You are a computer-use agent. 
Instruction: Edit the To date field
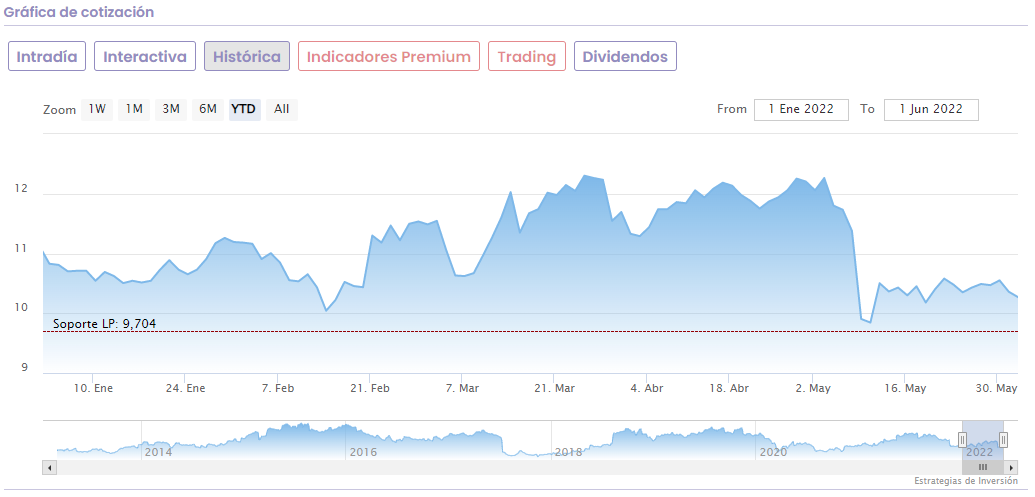coord(930,109)
